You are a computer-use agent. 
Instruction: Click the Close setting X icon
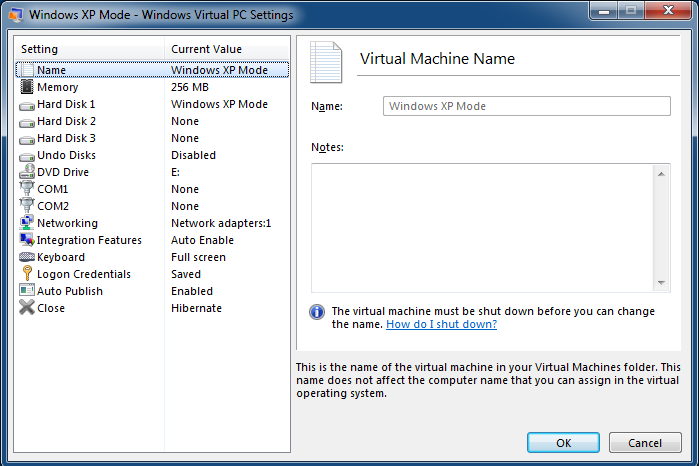pyautogui.click(x=27, y=307)
